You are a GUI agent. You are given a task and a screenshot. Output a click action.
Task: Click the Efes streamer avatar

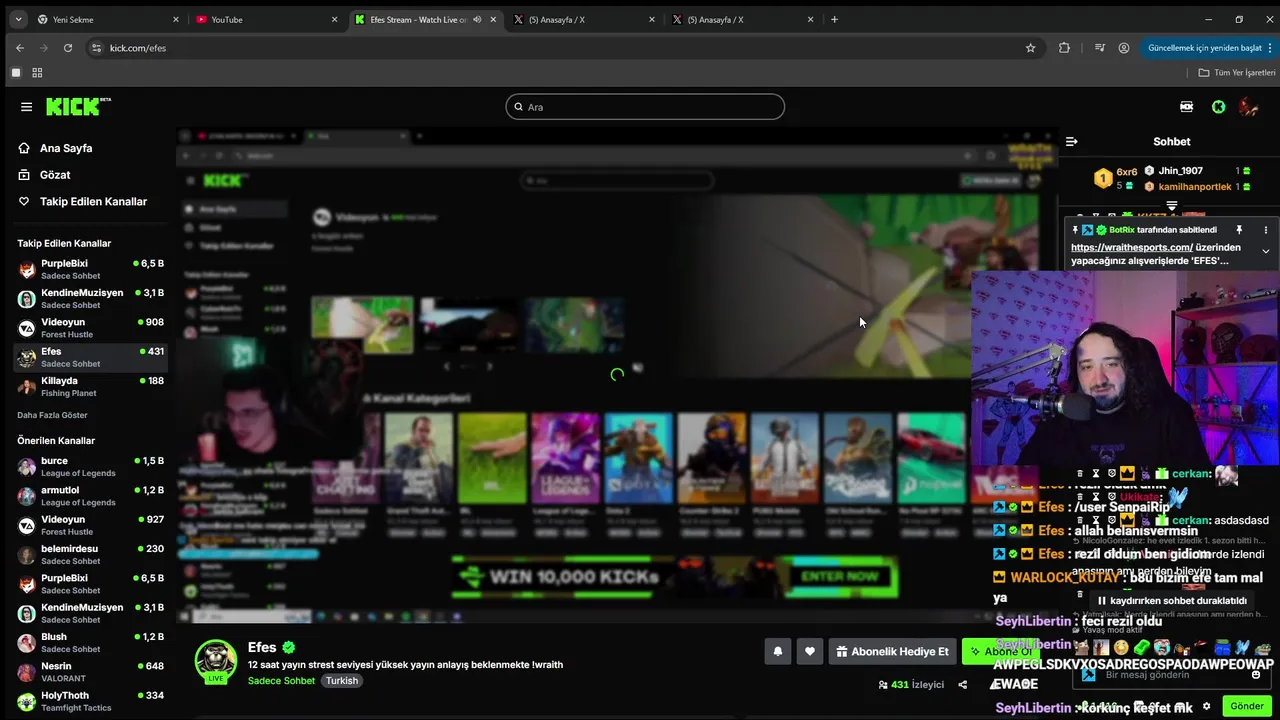(216, 660)
